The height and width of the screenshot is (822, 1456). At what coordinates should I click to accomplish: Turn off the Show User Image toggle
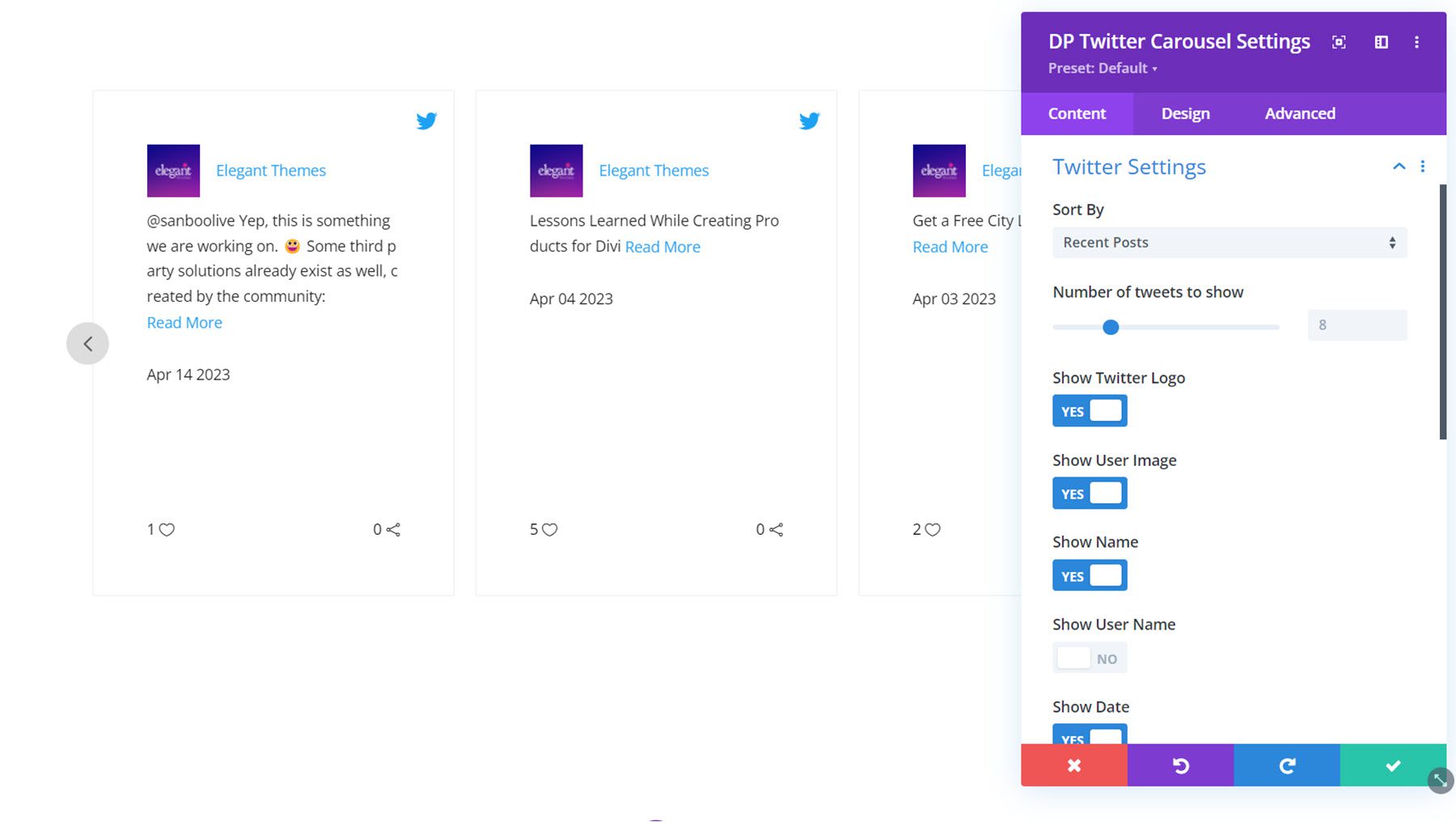point(1090,494)
